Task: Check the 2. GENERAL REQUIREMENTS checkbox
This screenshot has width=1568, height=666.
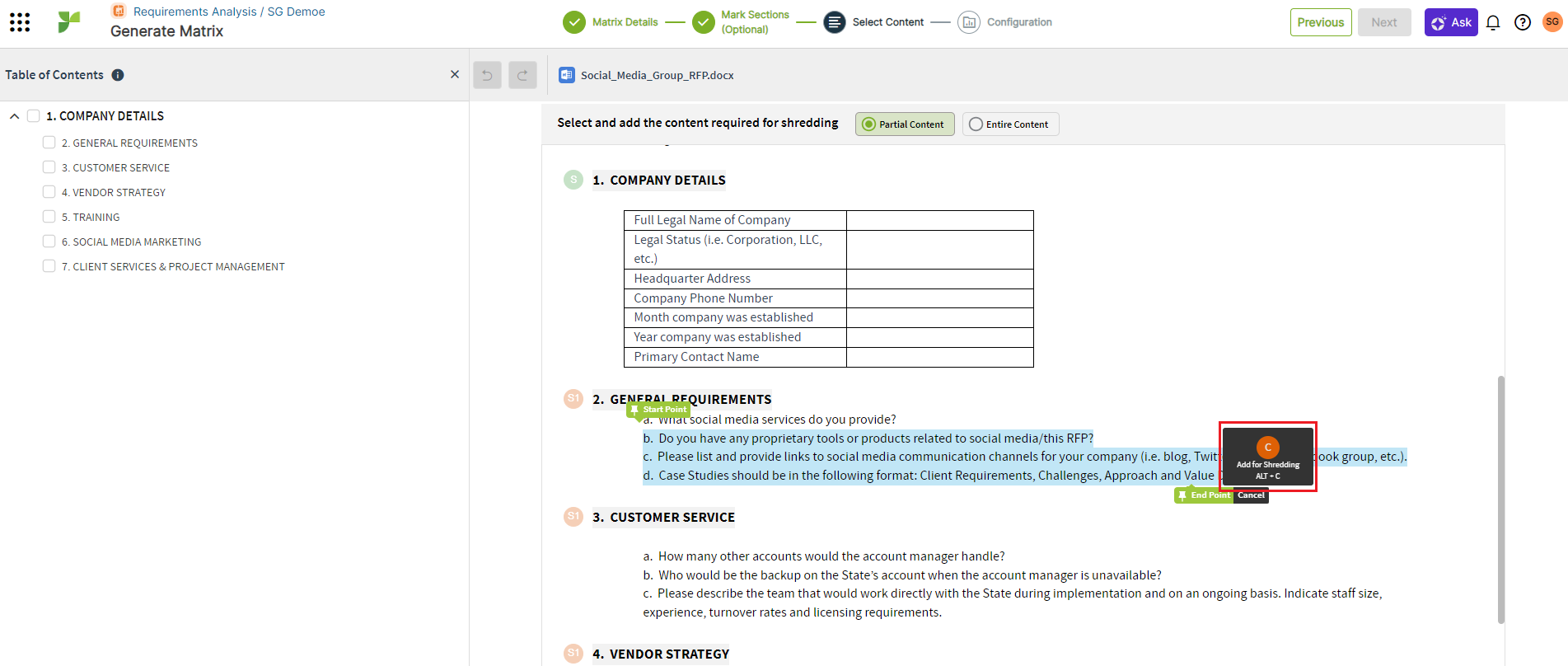Action: [x=49, y=143]
